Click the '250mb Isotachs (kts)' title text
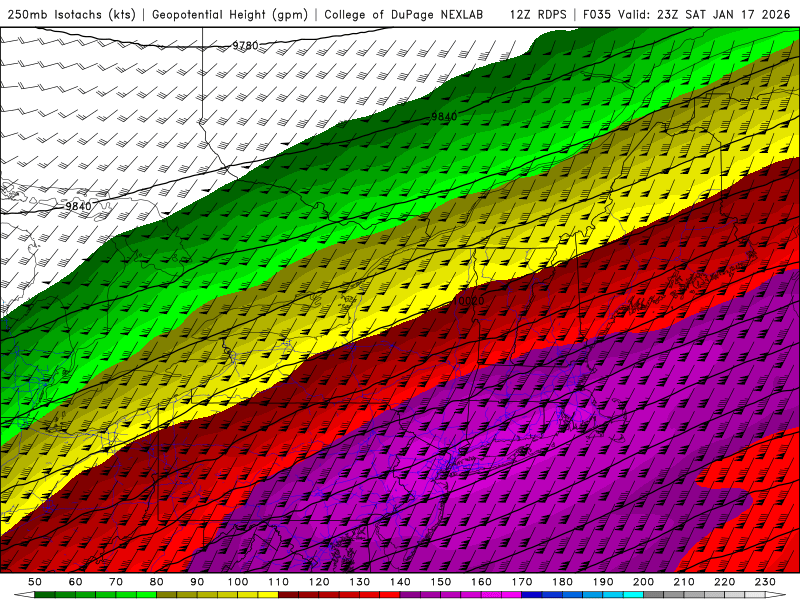This screenshot has height=600, width=800. pyautogui.click(x=71, y=14)
